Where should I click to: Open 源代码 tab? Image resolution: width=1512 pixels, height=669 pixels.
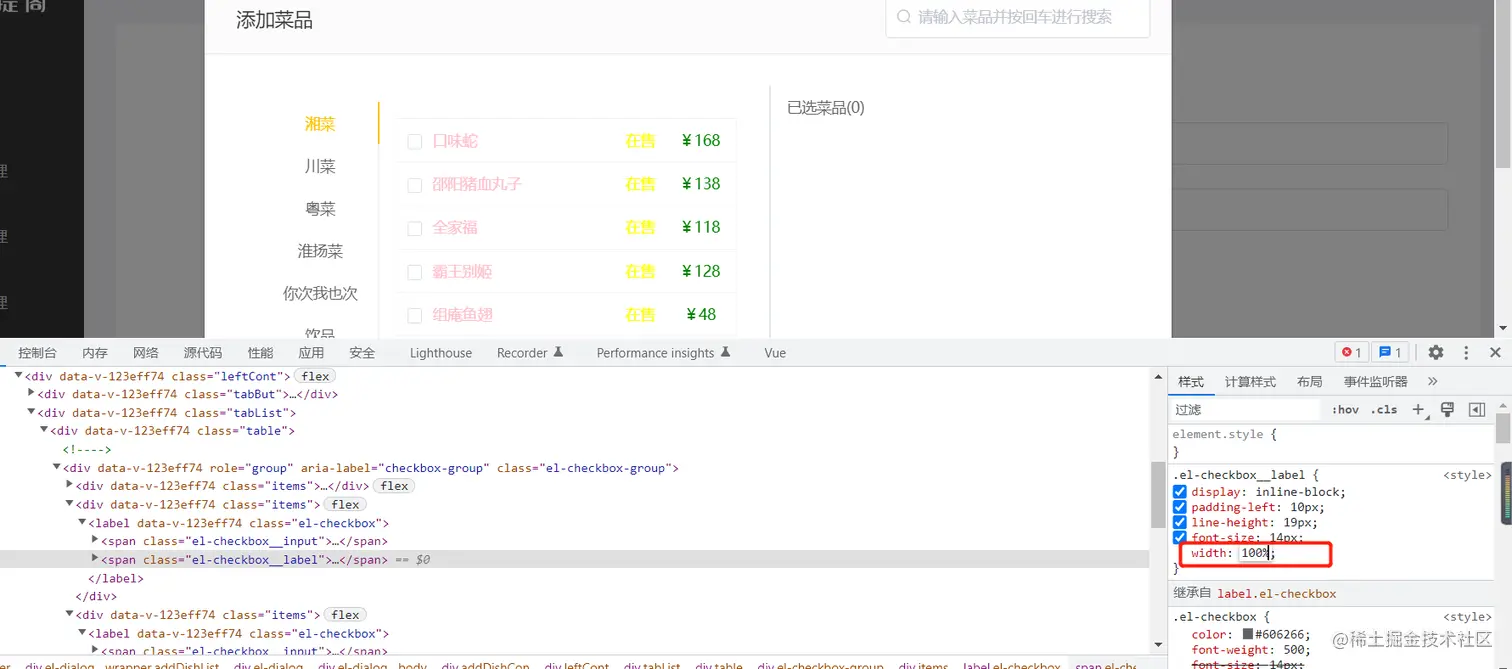(x=203, y=352)
